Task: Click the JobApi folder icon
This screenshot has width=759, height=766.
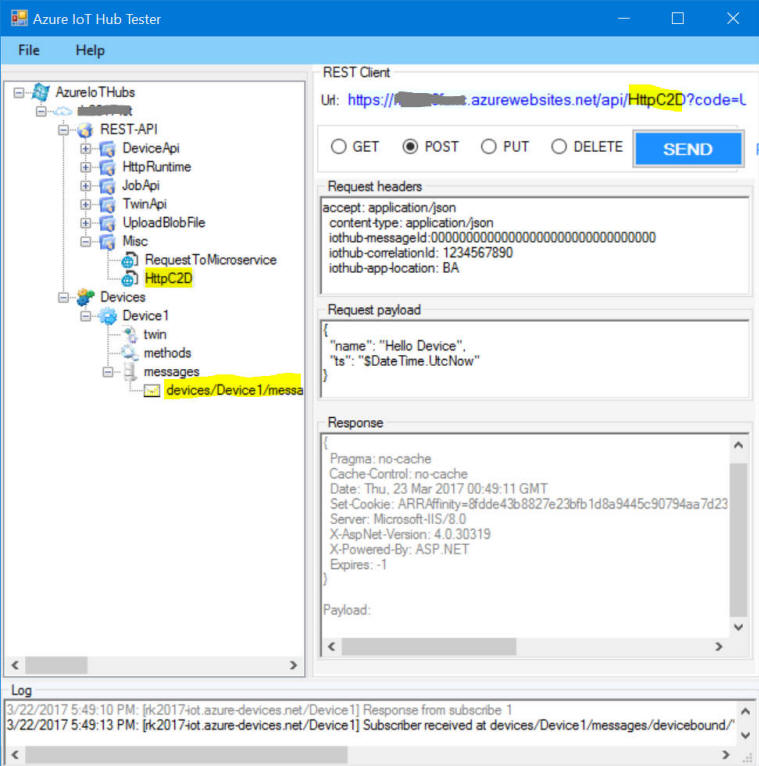Action: [107, 185]
